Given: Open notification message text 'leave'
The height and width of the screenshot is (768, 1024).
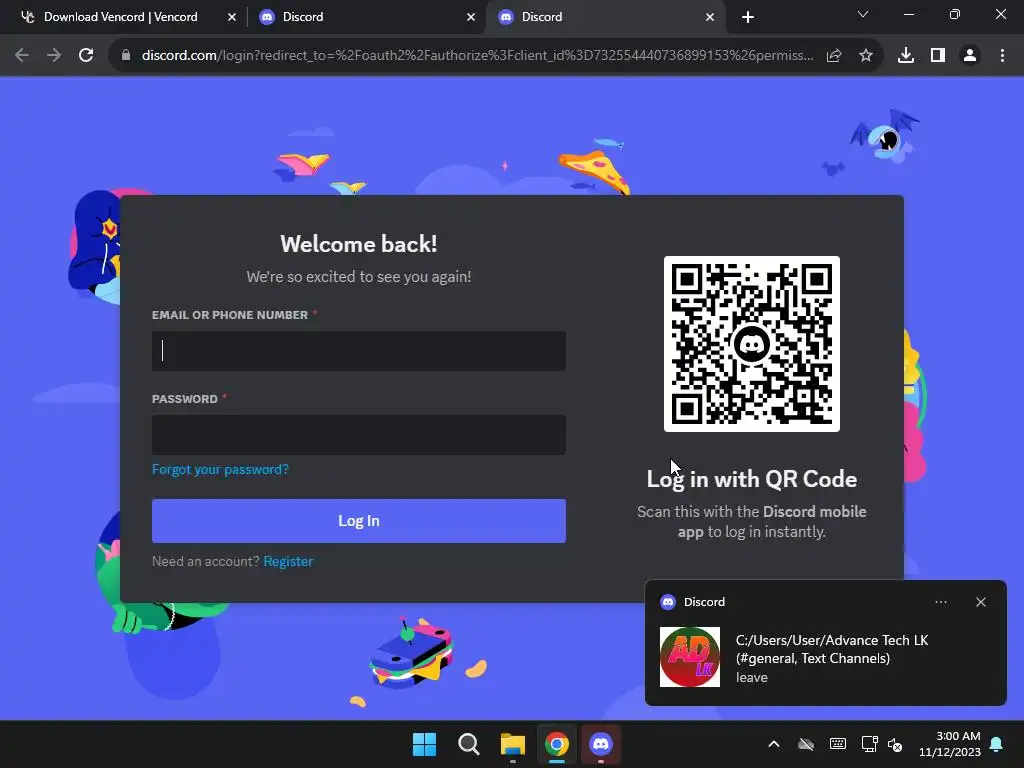Looking at the screenshot, I should pyautogui.click(x=752, y=677).
